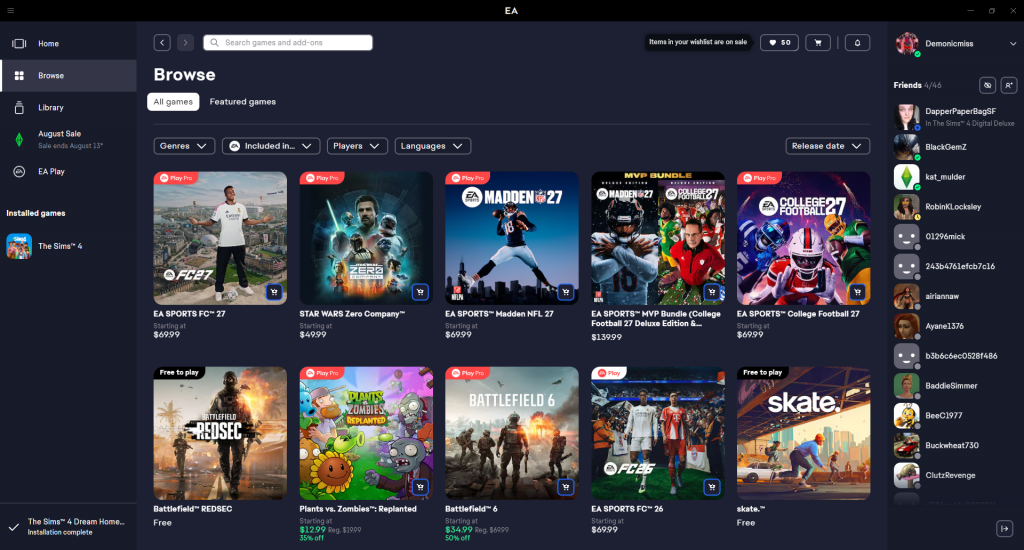Screen dimensions: 1024x550
Task: Open the skate. game cover art
Action: pos(803,433)
